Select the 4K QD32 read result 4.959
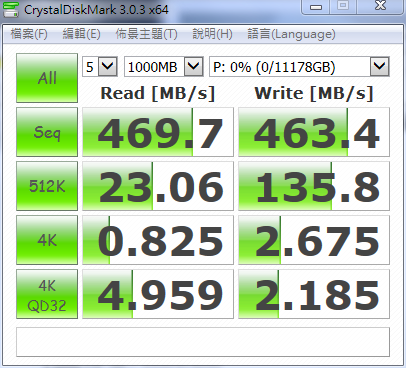 coord(158,294)
